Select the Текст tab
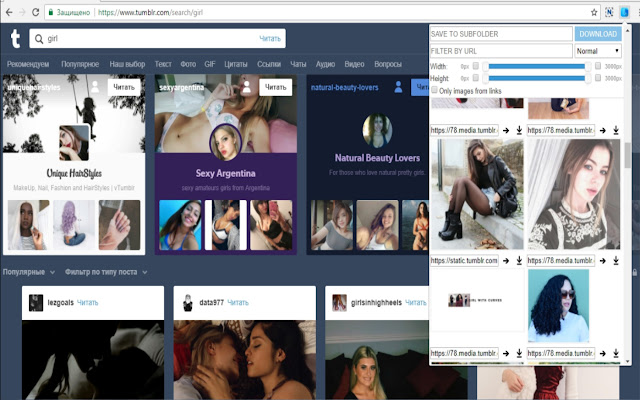The width and height of the screenshot is (640, 400). point(163,64)
